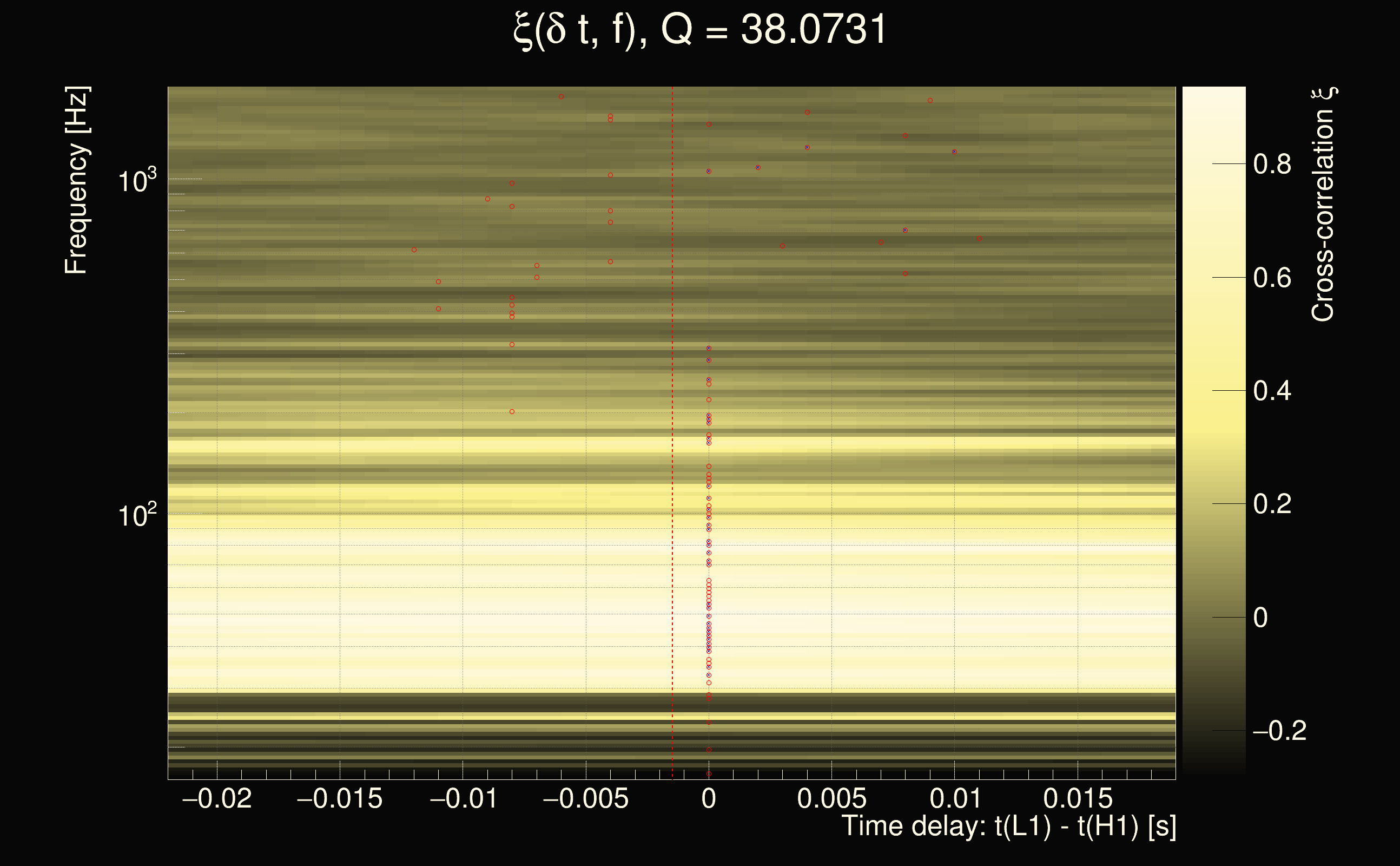This screenshot has height=866, width=1400.
Task: Click the leftmost red circle marker
Action: 414,250
